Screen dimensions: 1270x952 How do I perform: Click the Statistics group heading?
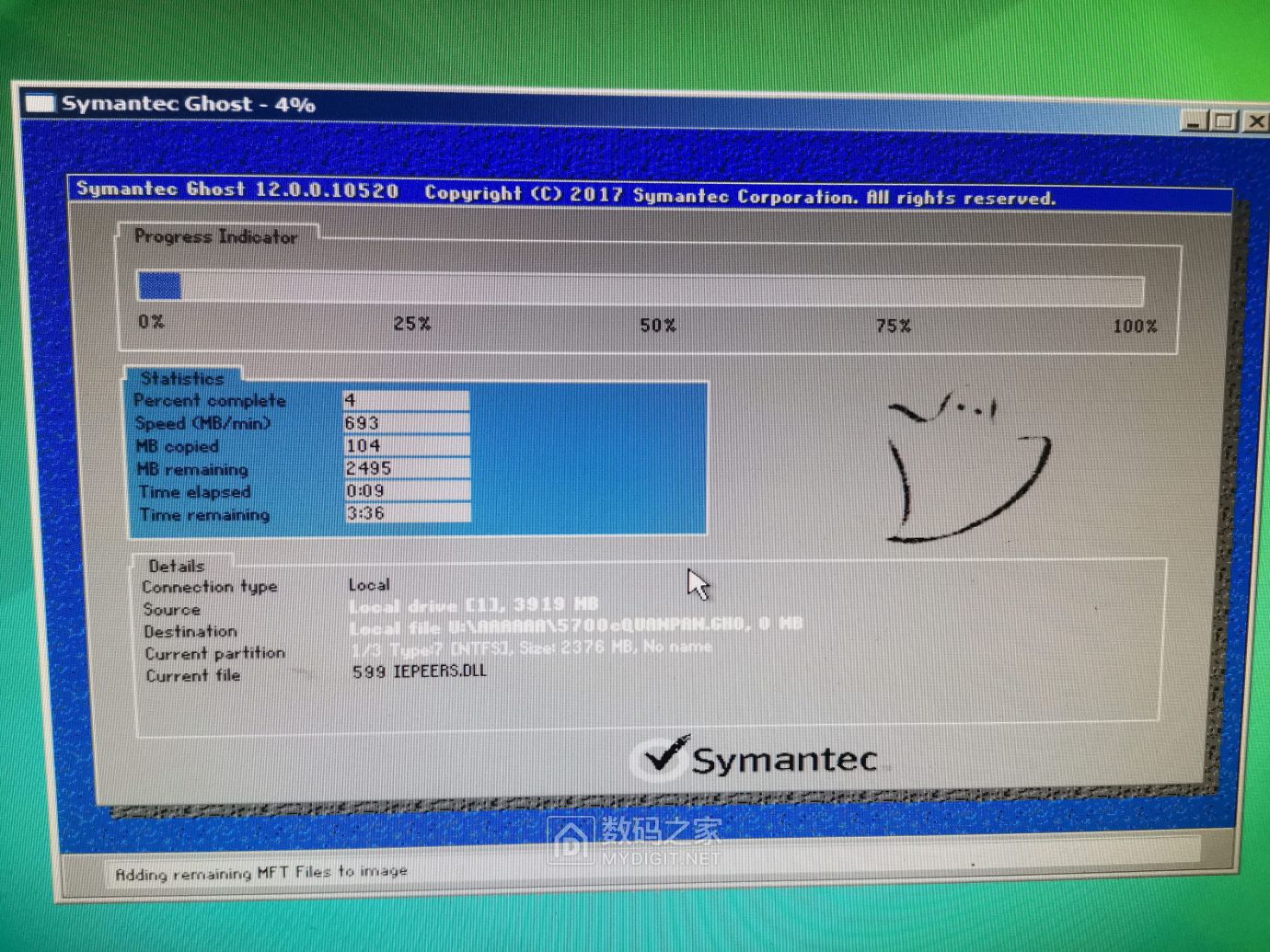182,378
